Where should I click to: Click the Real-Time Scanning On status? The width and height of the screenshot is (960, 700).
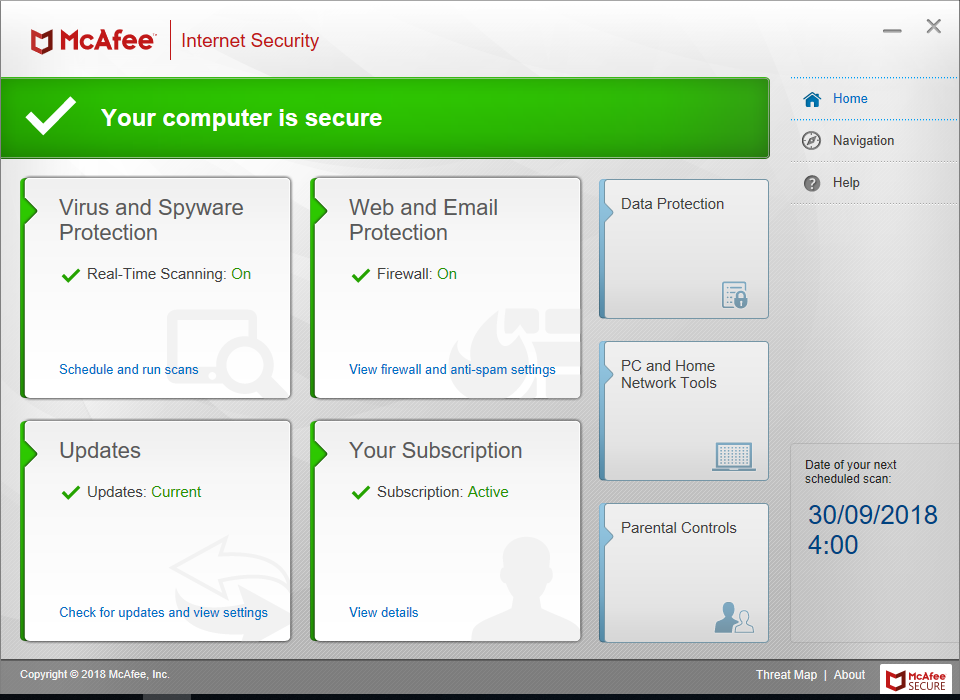(x=241, y=274)
